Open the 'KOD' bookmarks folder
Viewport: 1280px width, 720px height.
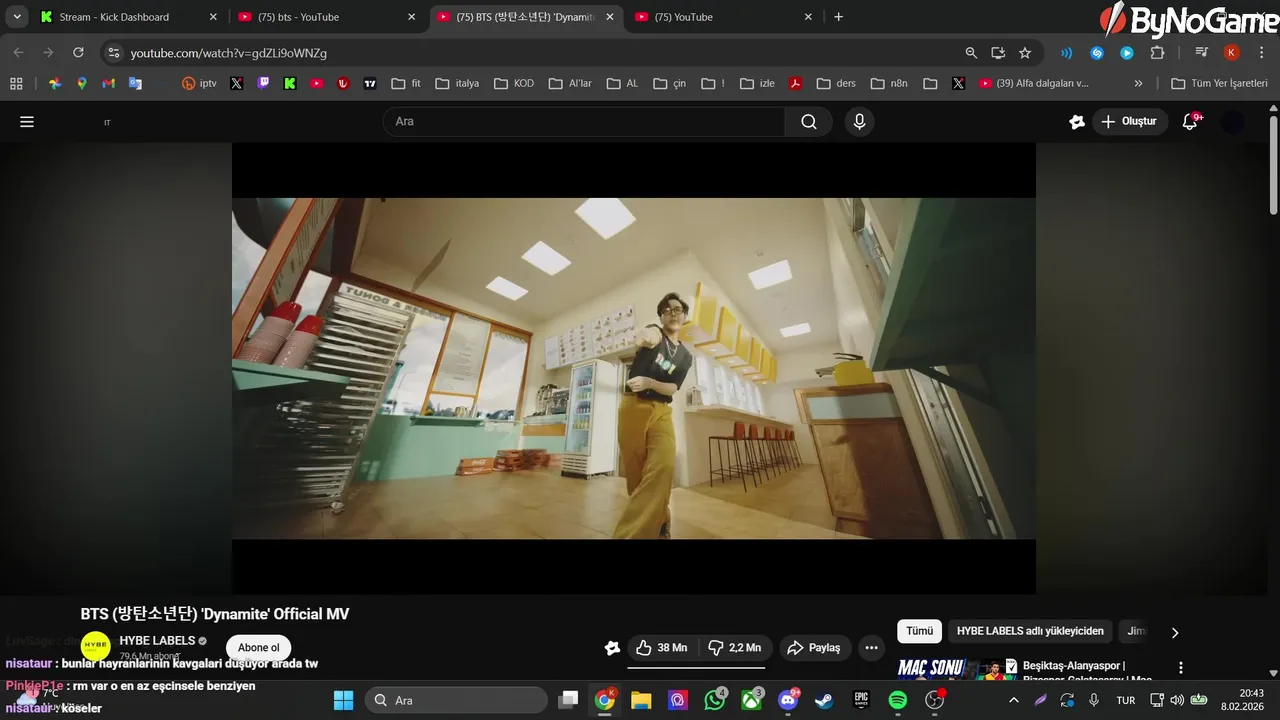coord(514,84)
